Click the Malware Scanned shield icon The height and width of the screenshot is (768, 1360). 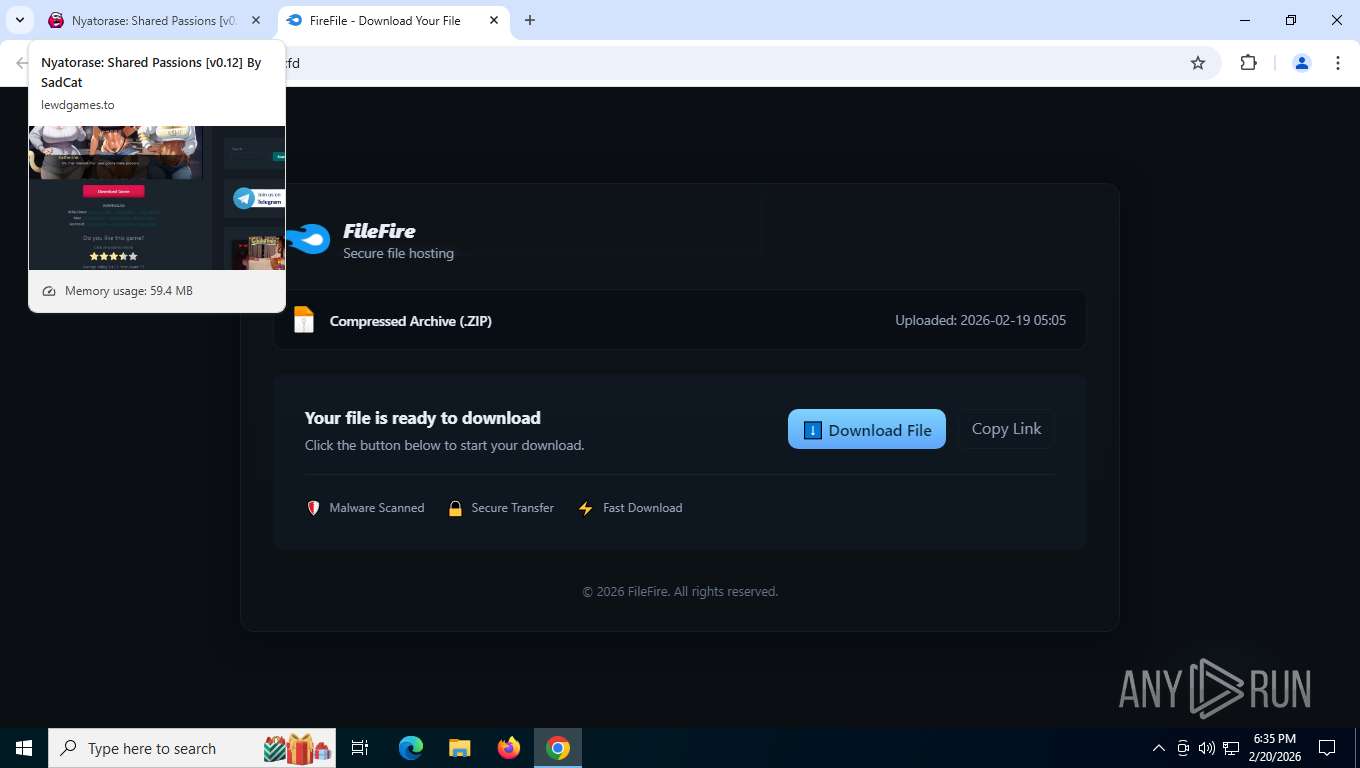click(313, 508)
